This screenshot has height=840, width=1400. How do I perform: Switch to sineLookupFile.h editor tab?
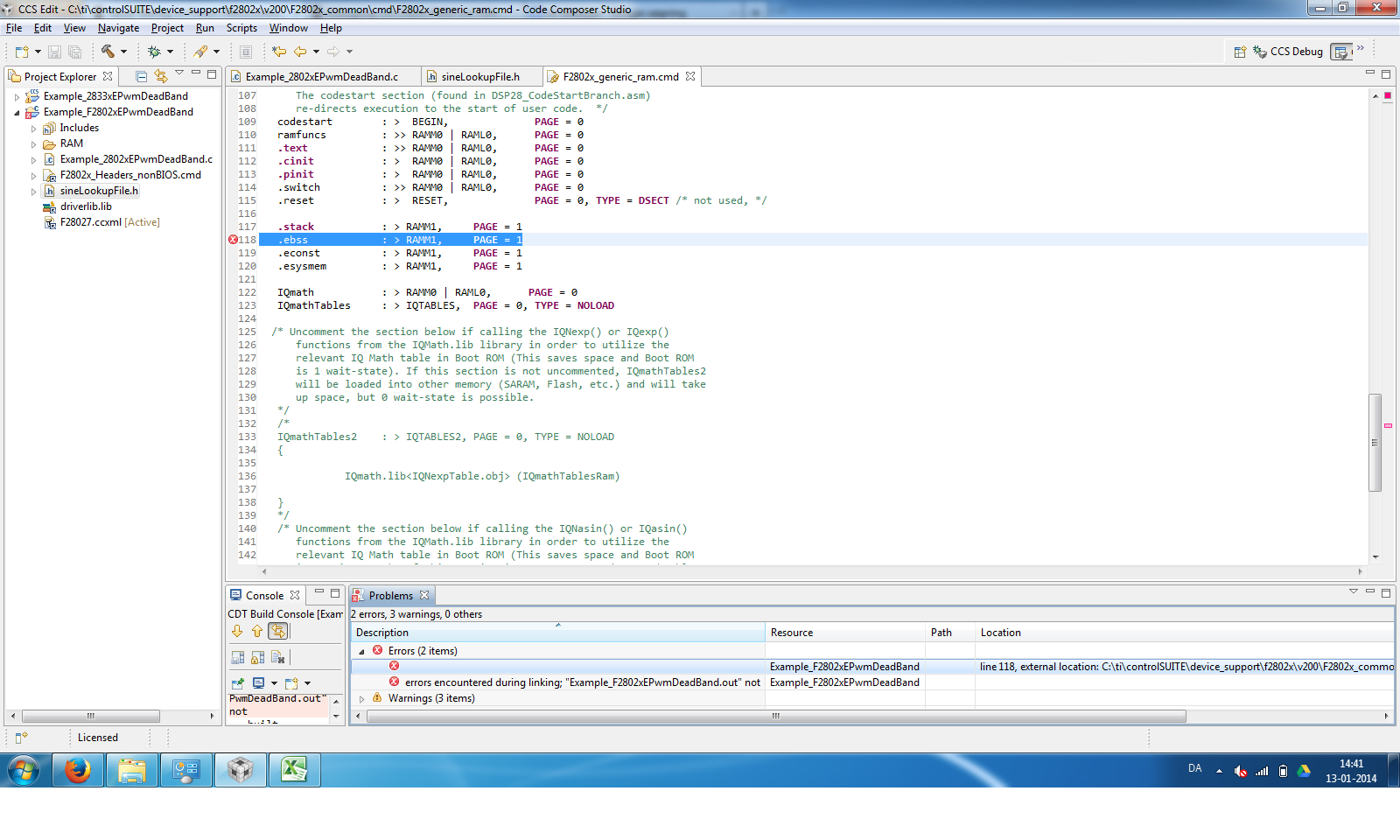[479, 77]
